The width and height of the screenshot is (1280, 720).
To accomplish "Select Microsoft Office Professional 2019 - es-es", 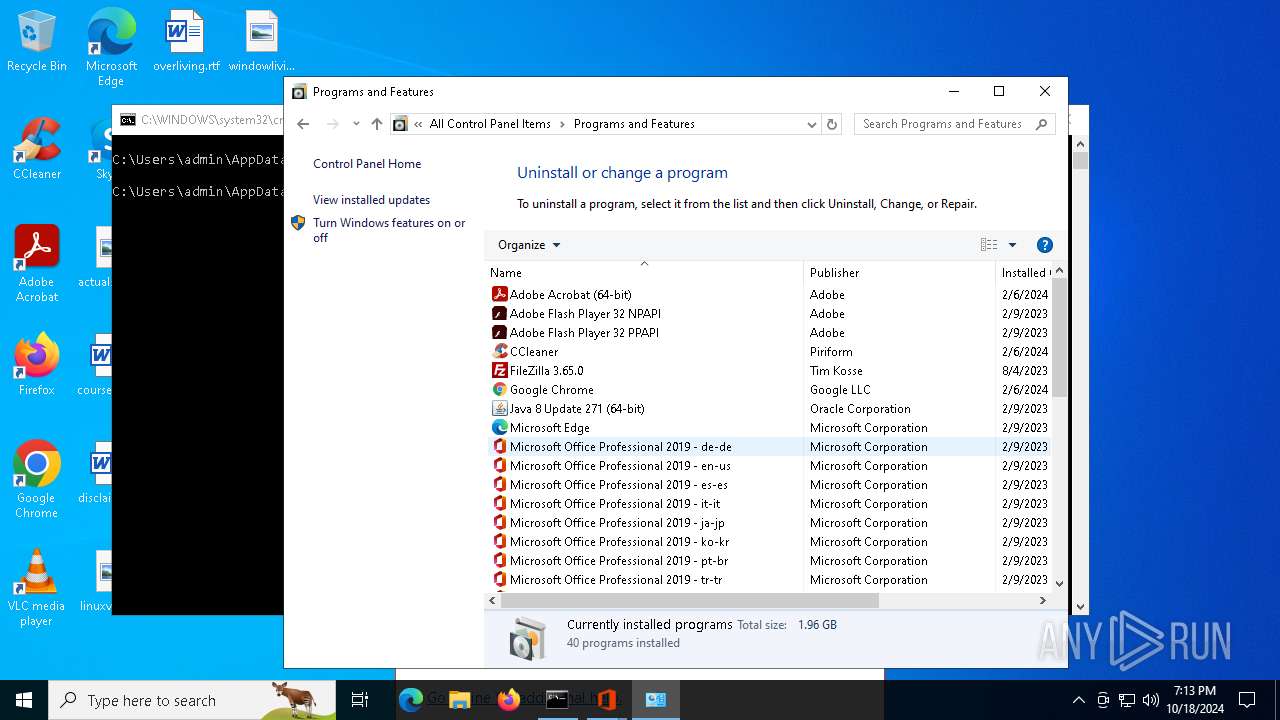I will point(770,484).
